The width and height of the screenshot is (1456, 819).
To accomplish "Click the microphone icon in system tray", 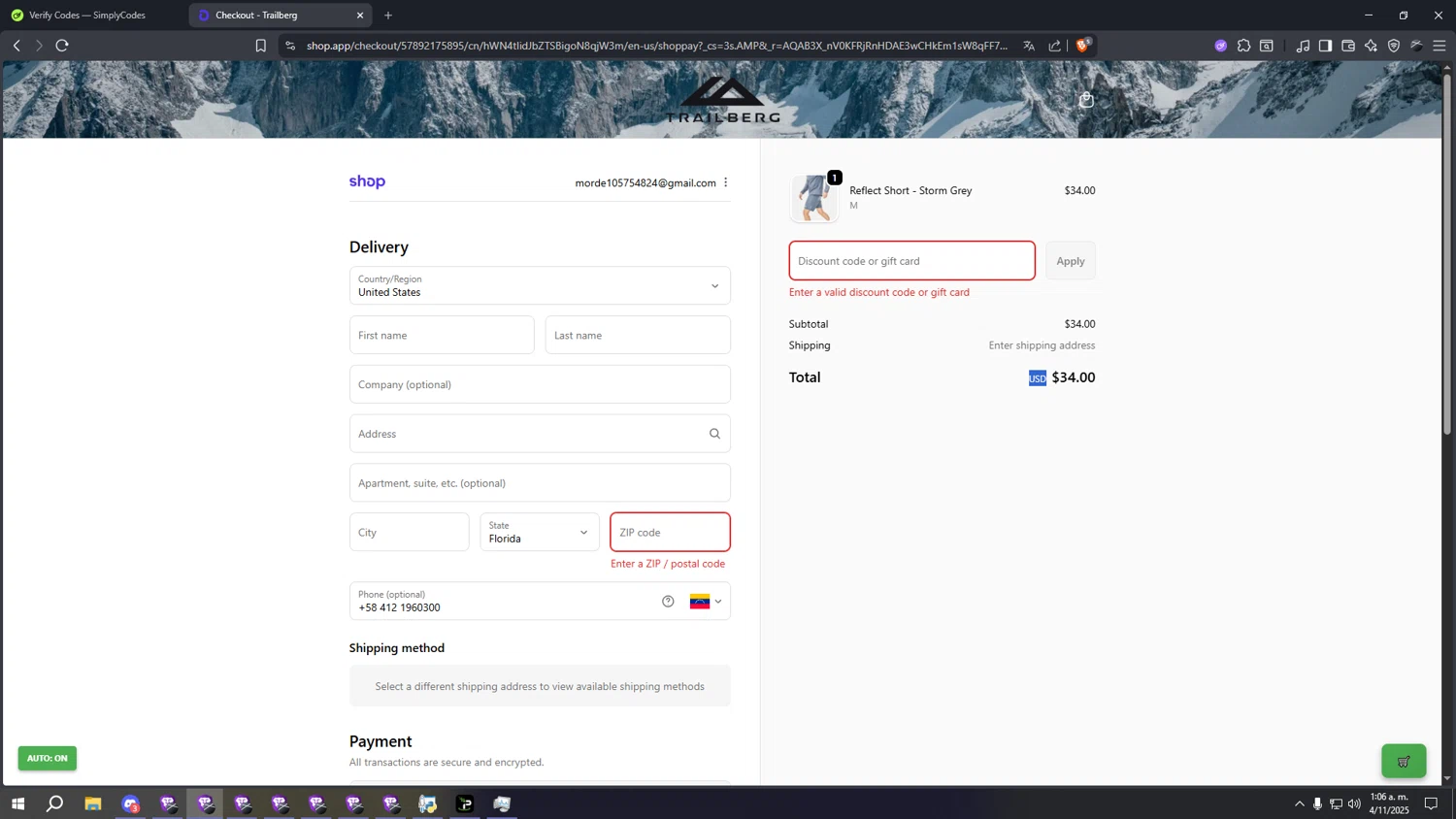I will click(1317, 803).
